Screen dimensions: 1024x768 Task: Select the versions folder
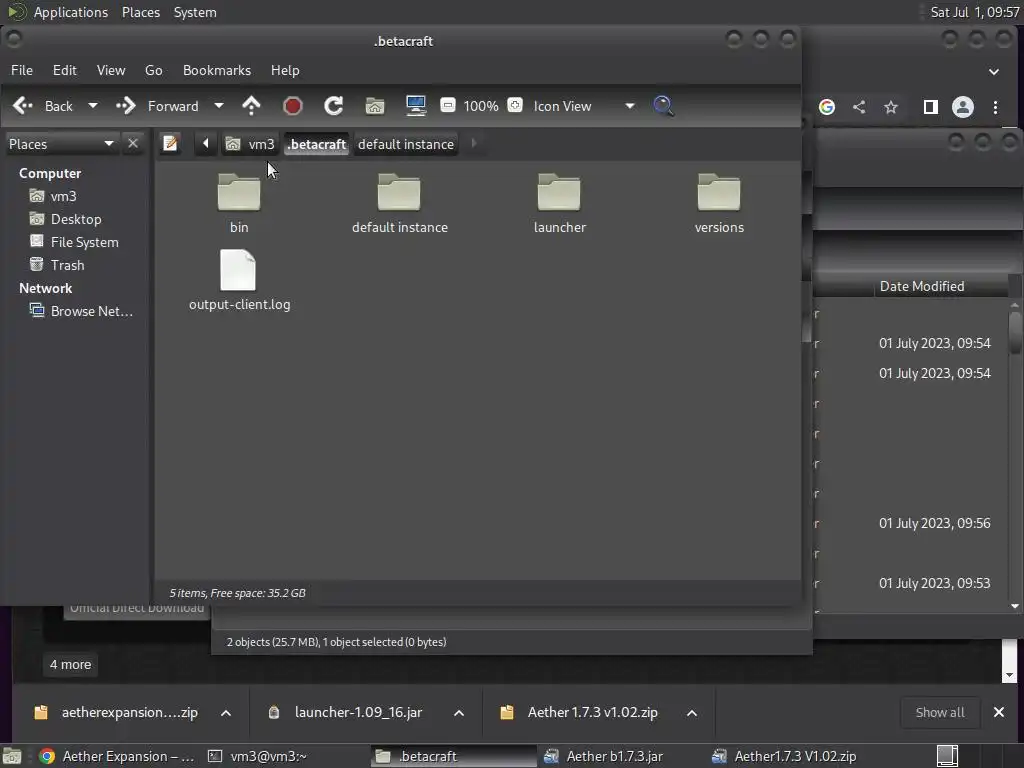[719, 203]
